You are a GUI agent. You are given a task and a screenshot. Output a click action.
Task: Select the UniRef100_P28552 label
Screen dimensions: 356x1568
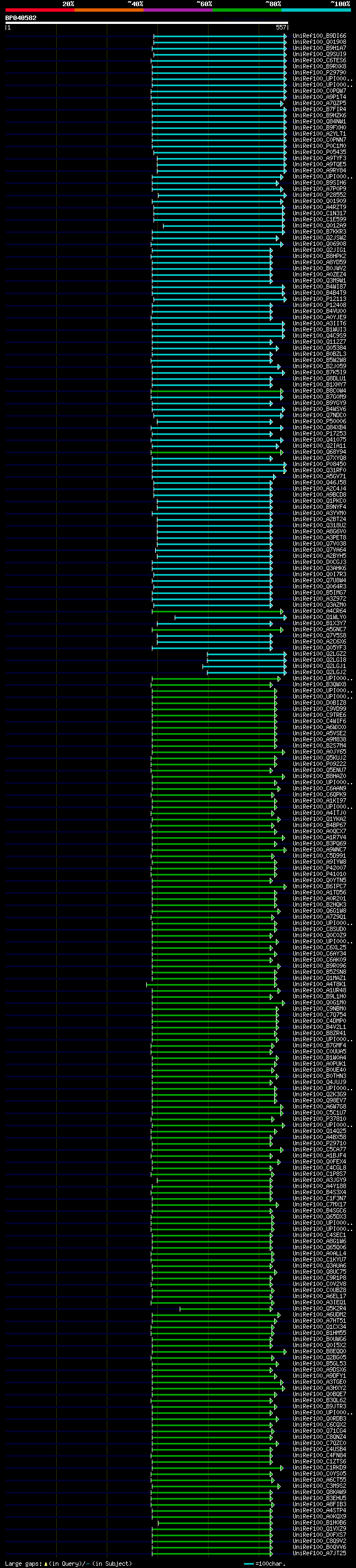pos(319,195)
